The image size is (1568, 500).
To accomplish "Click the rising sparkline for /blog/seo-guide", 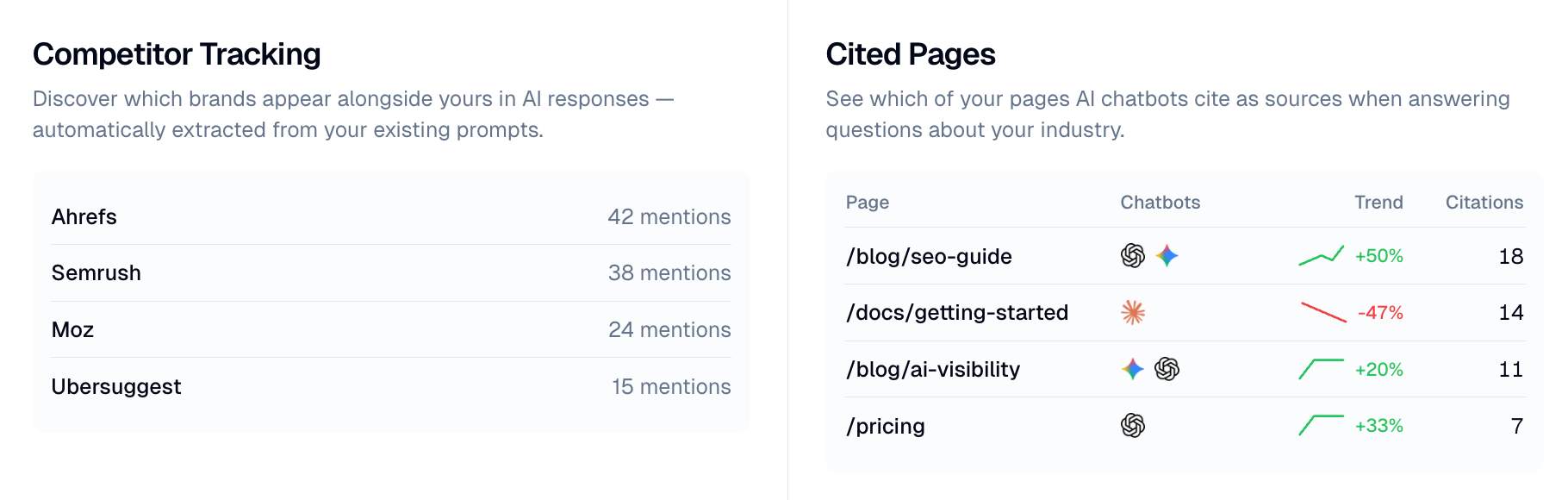I will (x=1318, y=255).
